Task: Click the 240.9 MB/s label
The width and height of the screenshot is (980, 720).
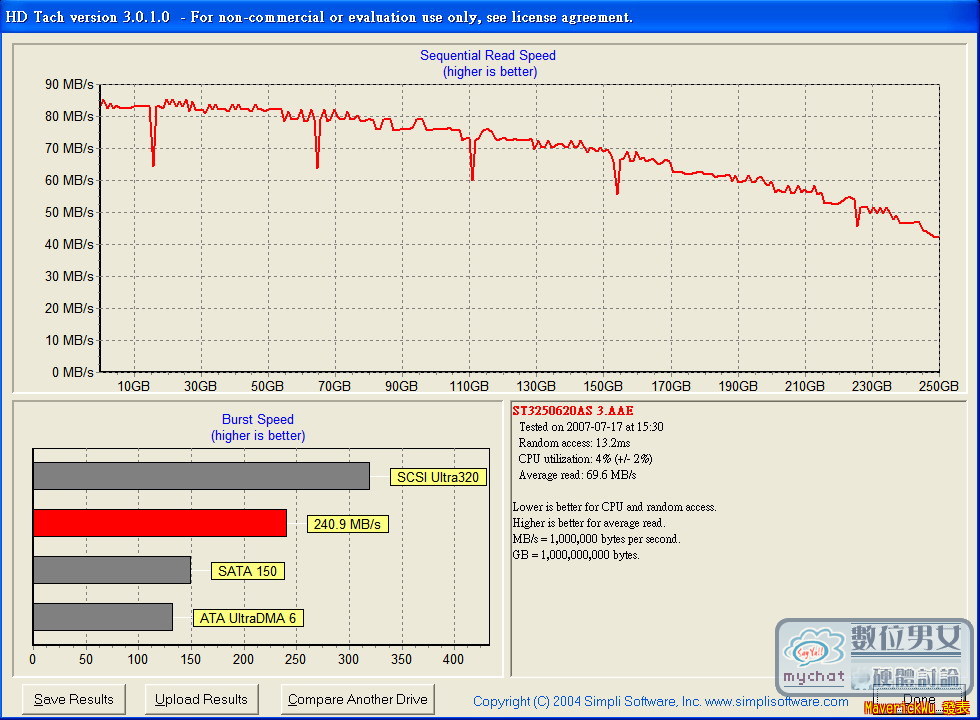Action: [x=348, y=524]
